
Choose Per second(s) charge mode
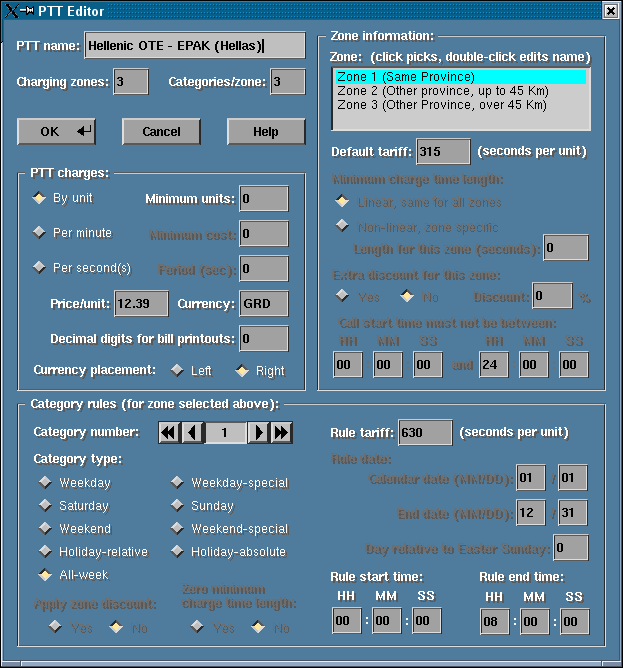40,268
